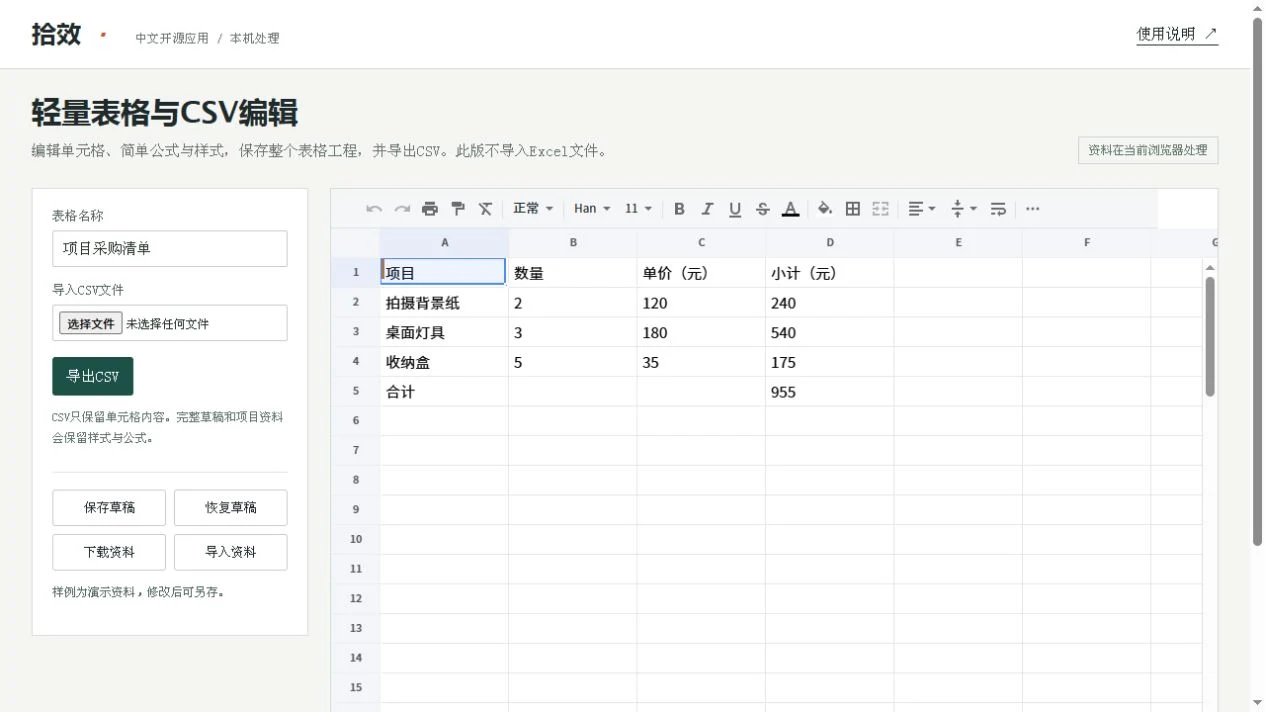
Task: Open the text color picker
Action: (x=791, y=209)
